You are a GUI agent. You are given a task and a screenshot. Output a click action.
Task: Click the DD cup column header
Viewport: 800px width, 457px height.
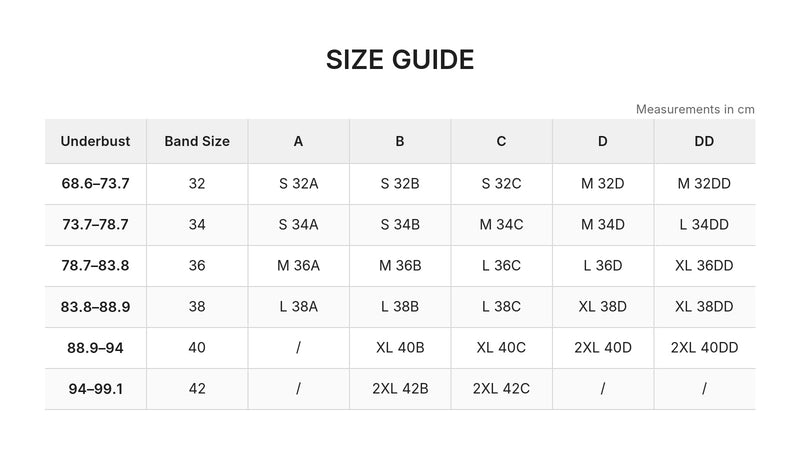[704, 141]
